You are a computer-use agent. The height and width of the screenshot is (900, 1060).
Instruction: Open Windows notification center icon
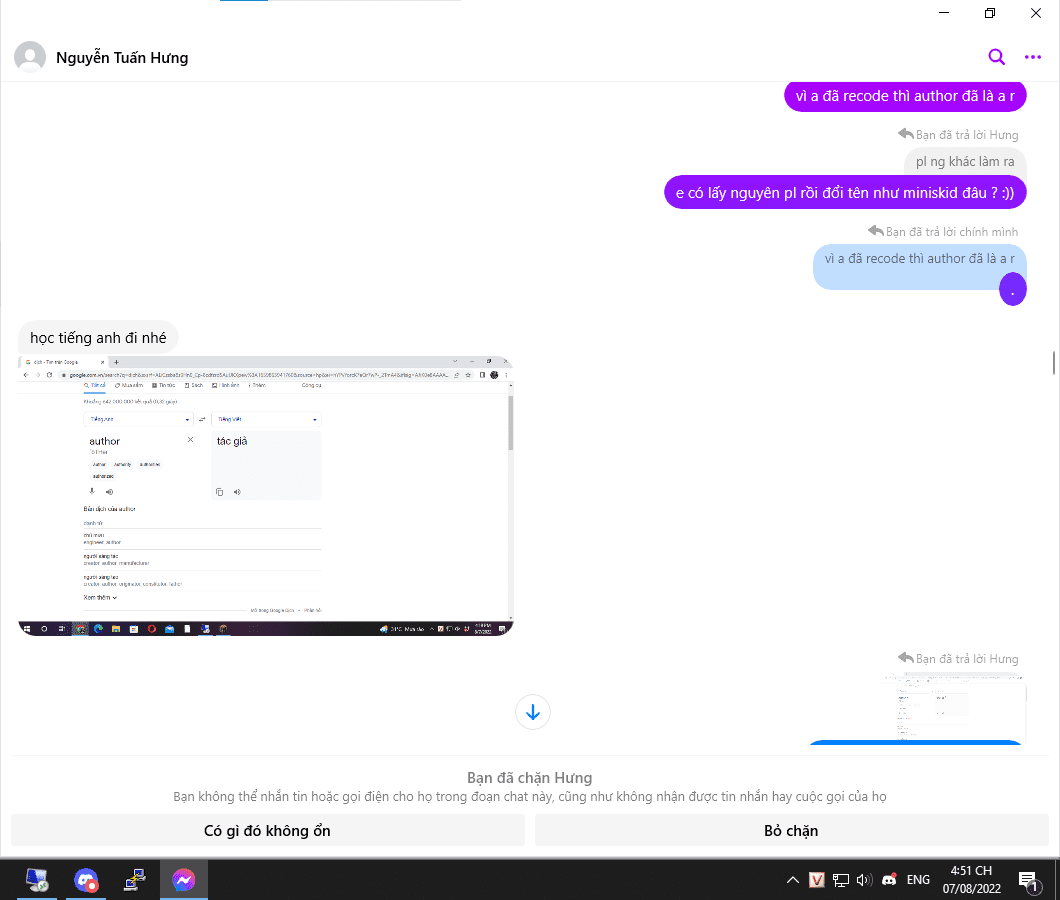[1030, 880]
